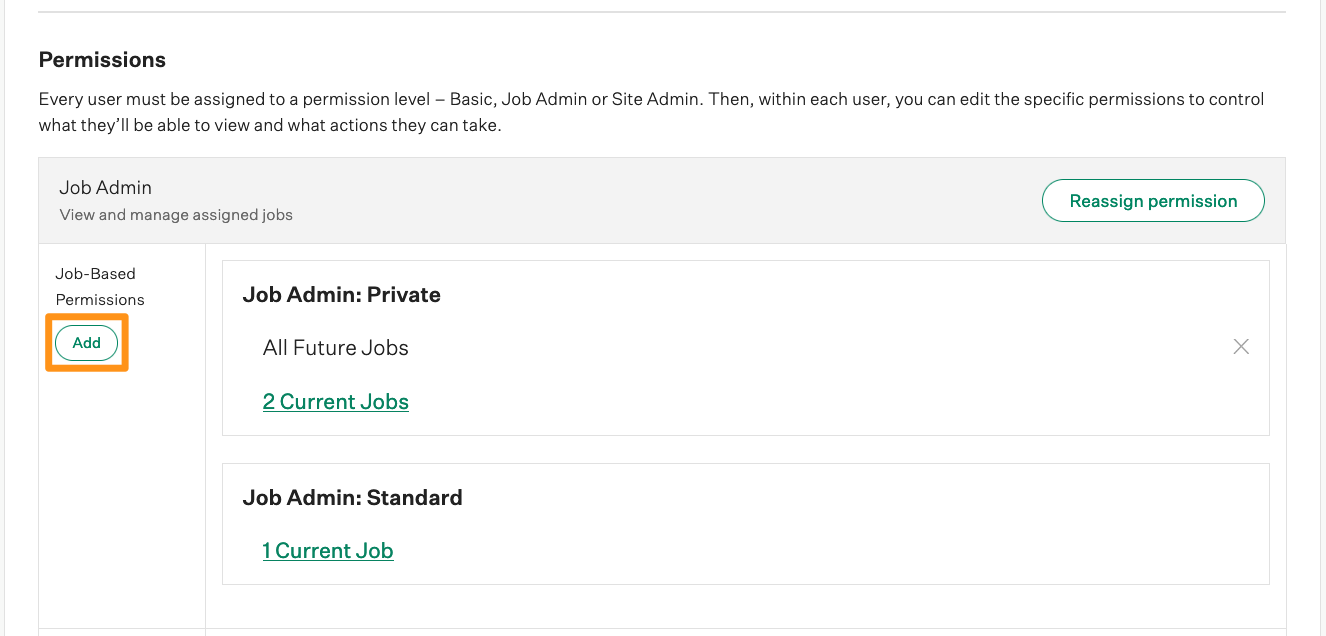Viewport: 1326px width, 636px height.
Task: View the 1 Current Job under Standard
Action: (327, 550)
